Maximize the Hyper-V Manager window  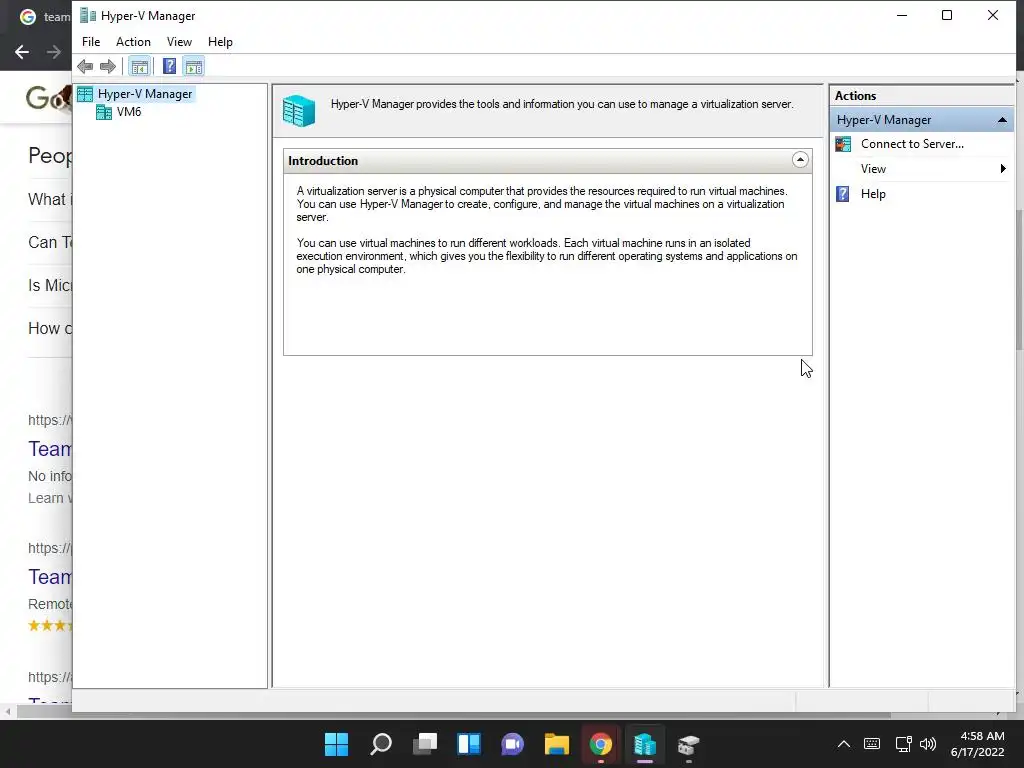(x=947, y=15)
